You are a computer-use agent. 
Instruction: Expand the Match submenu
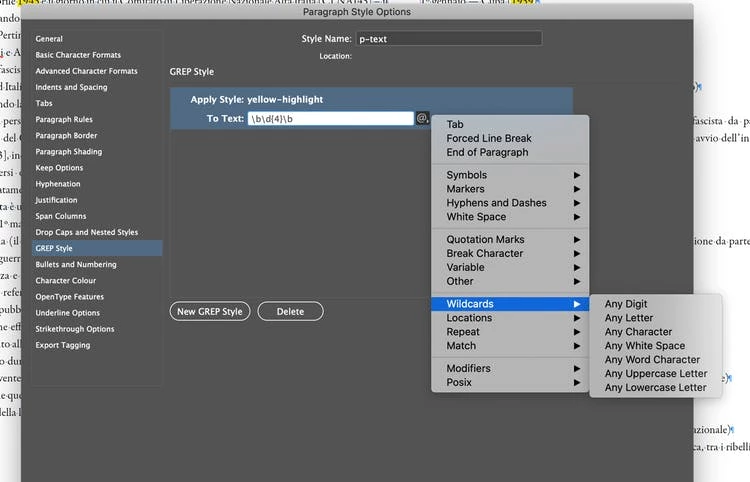tap(510, 346)
